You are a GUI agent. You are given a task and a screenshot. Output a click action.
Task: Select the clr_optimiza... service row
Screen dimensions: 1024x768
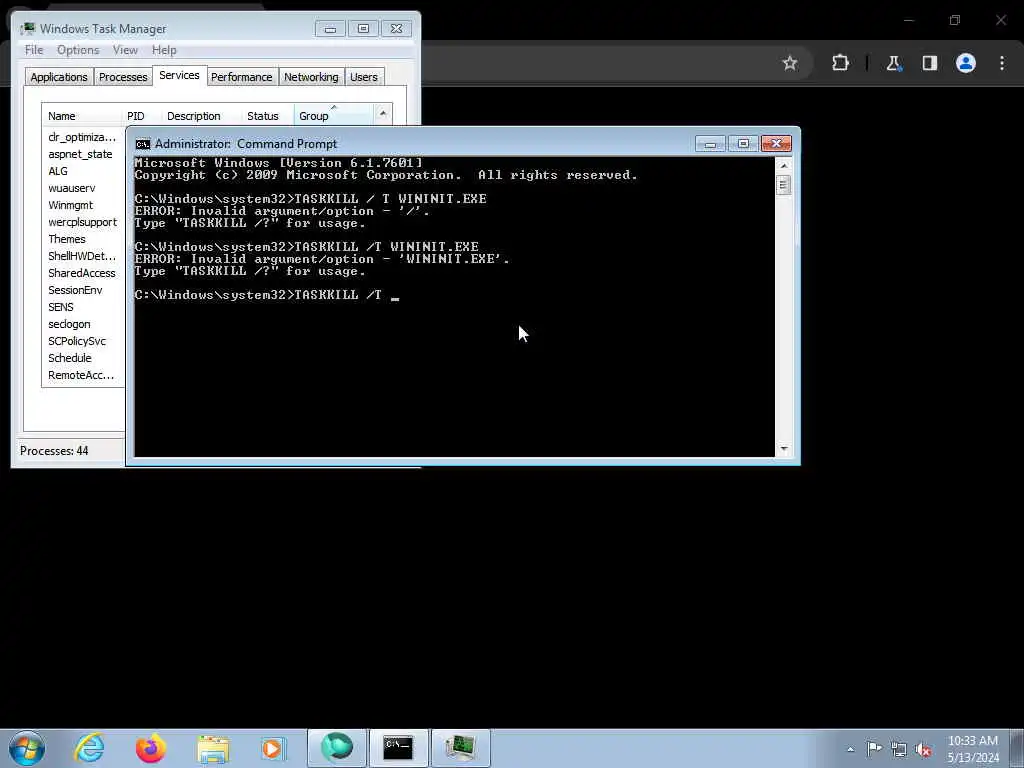[x=82, y=137]
